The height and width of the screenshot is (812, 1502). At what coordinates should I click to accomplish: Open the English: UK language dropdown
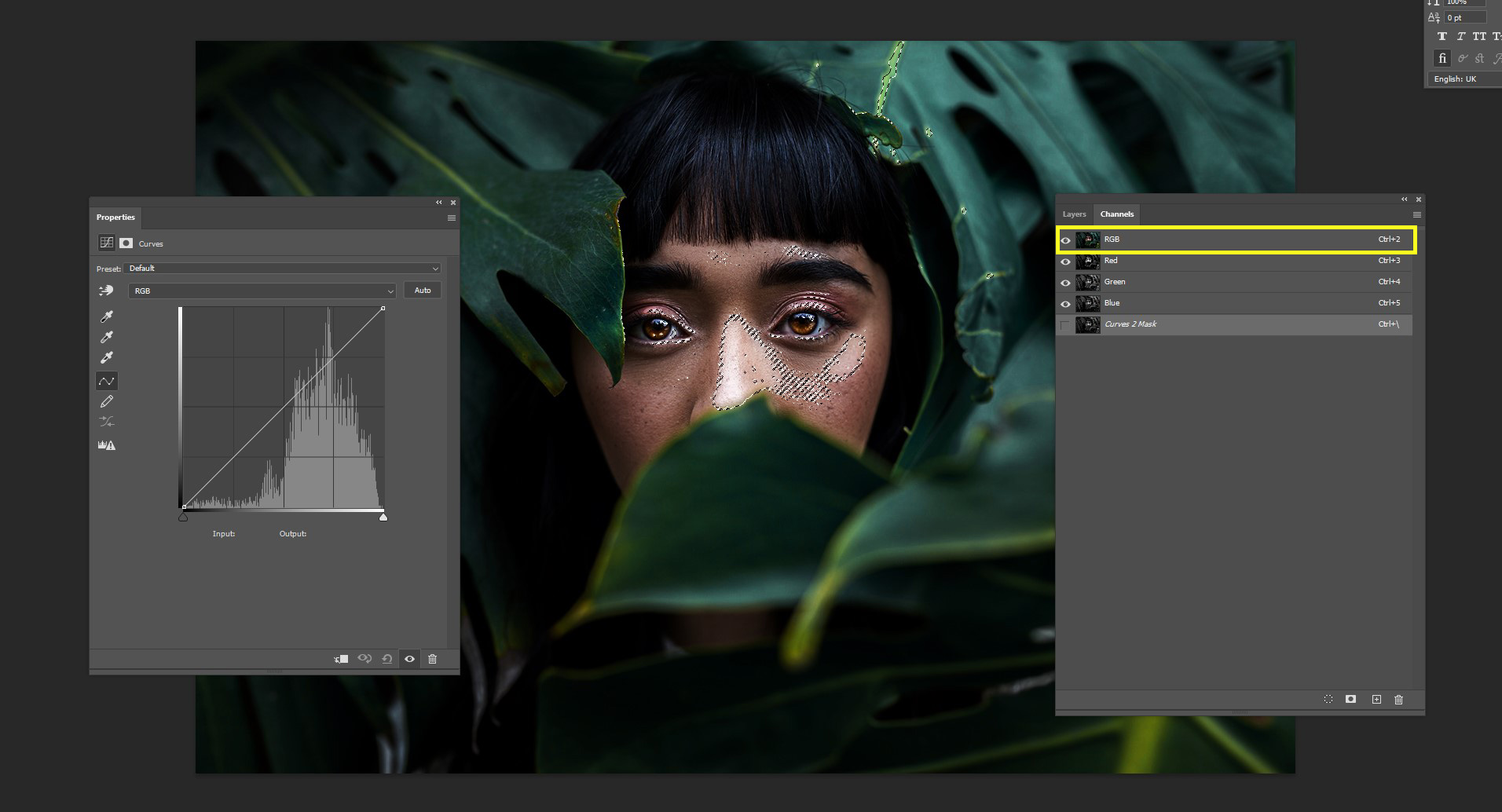[x=1466, y=79]
